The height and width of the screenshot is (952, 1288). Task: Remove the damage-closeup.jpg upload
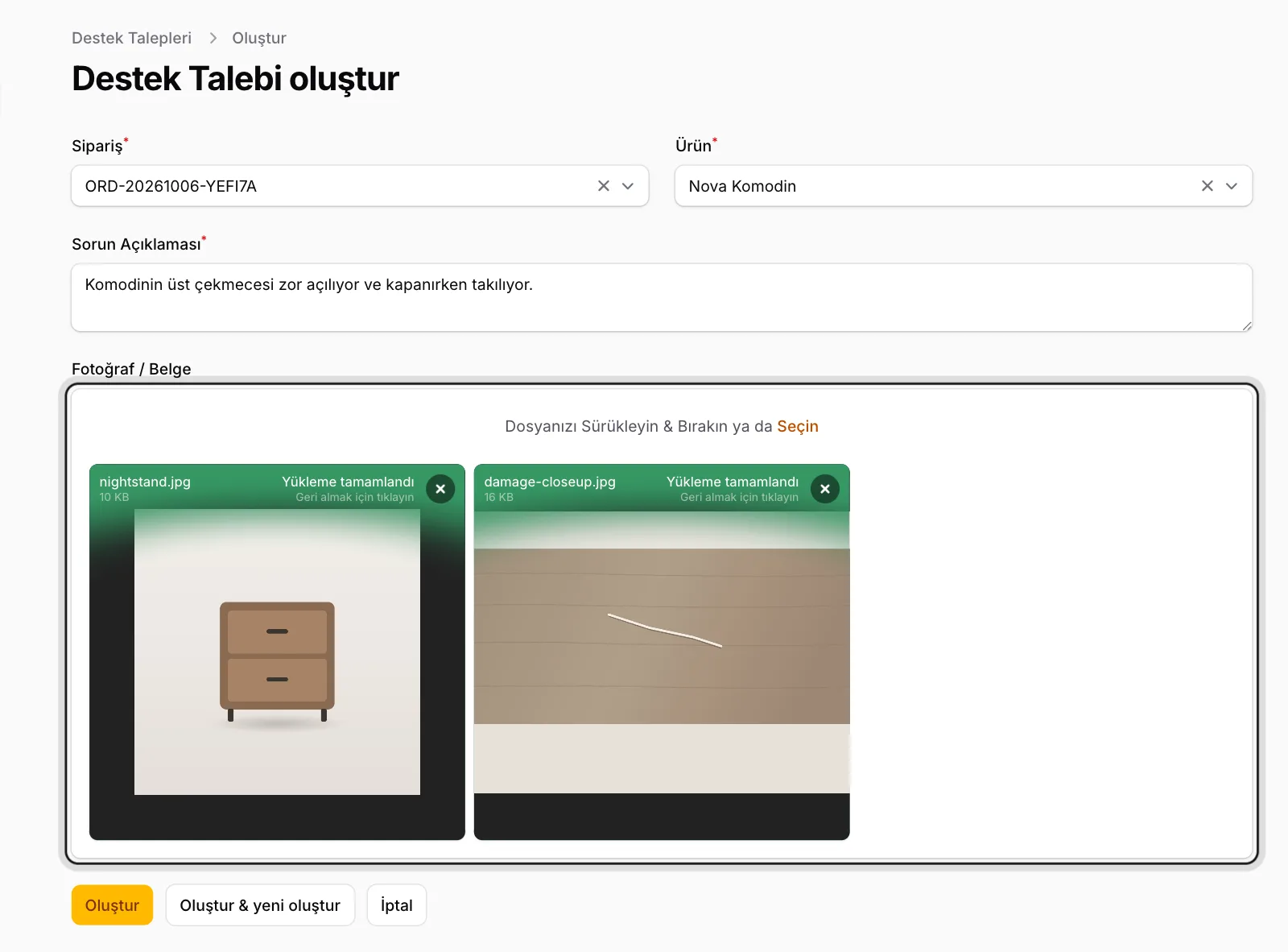click(x=825, y=489)
